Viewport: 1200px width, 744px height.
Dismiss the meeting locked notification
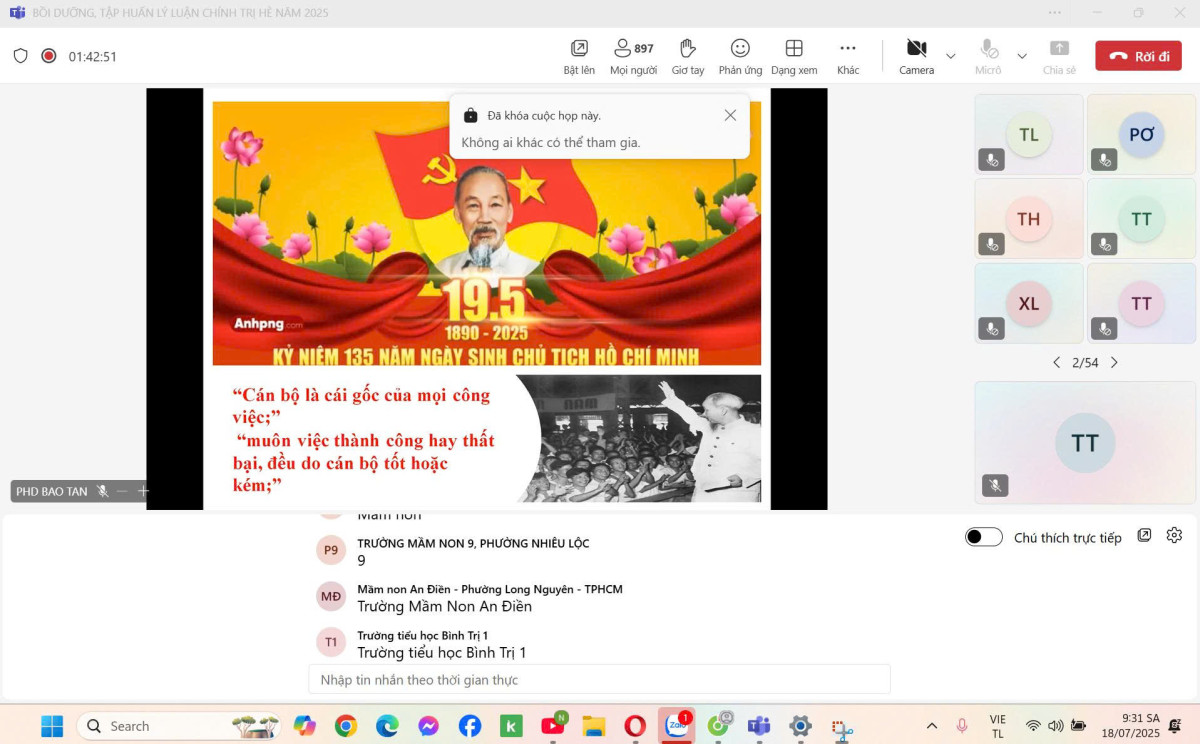[x=730, y=115]
